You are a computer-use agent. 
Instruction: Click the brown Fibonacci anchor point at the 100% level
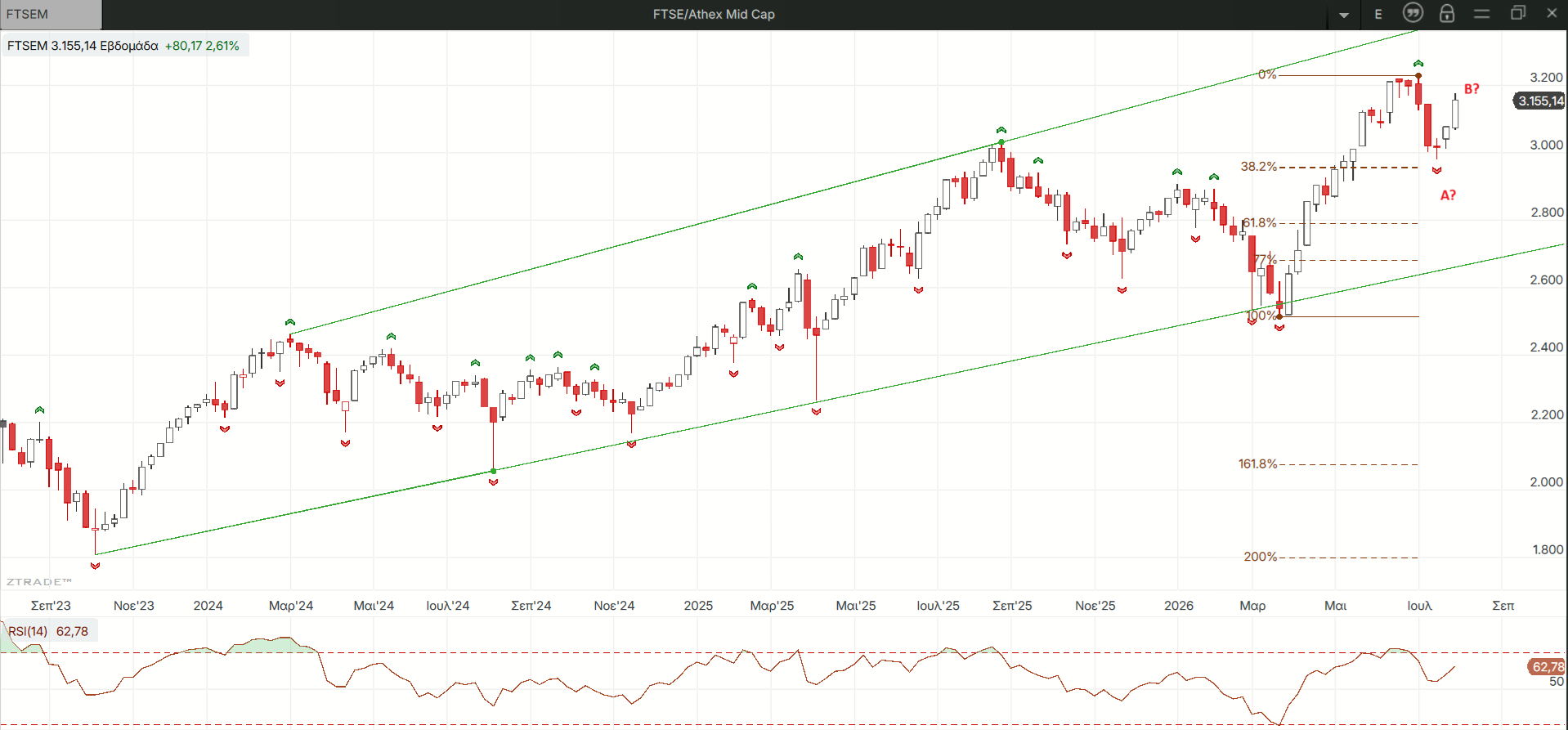coord(1279,316)
